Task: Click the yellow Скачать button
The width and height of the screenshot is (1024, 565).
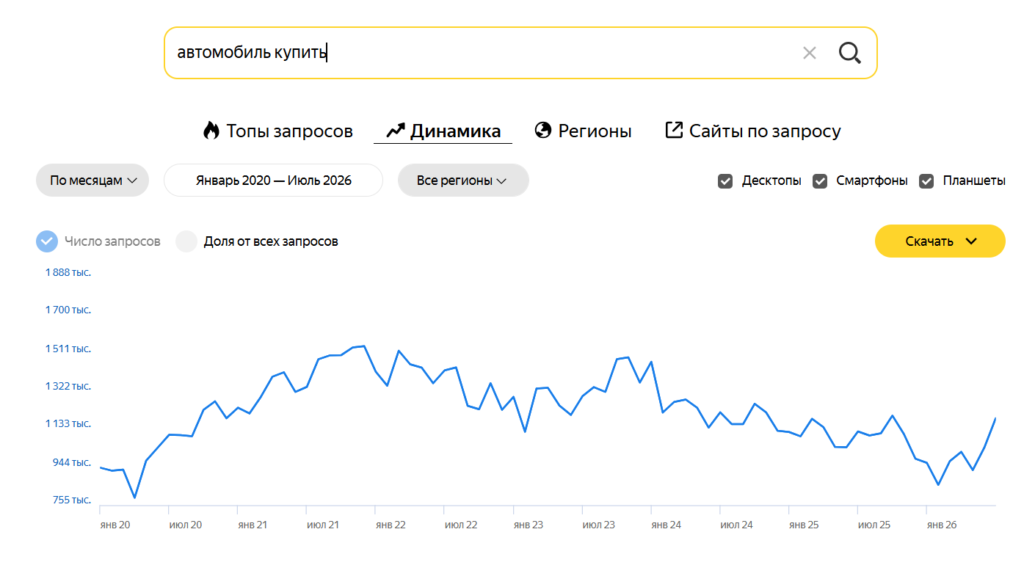Action: click(x=940, y=241)
